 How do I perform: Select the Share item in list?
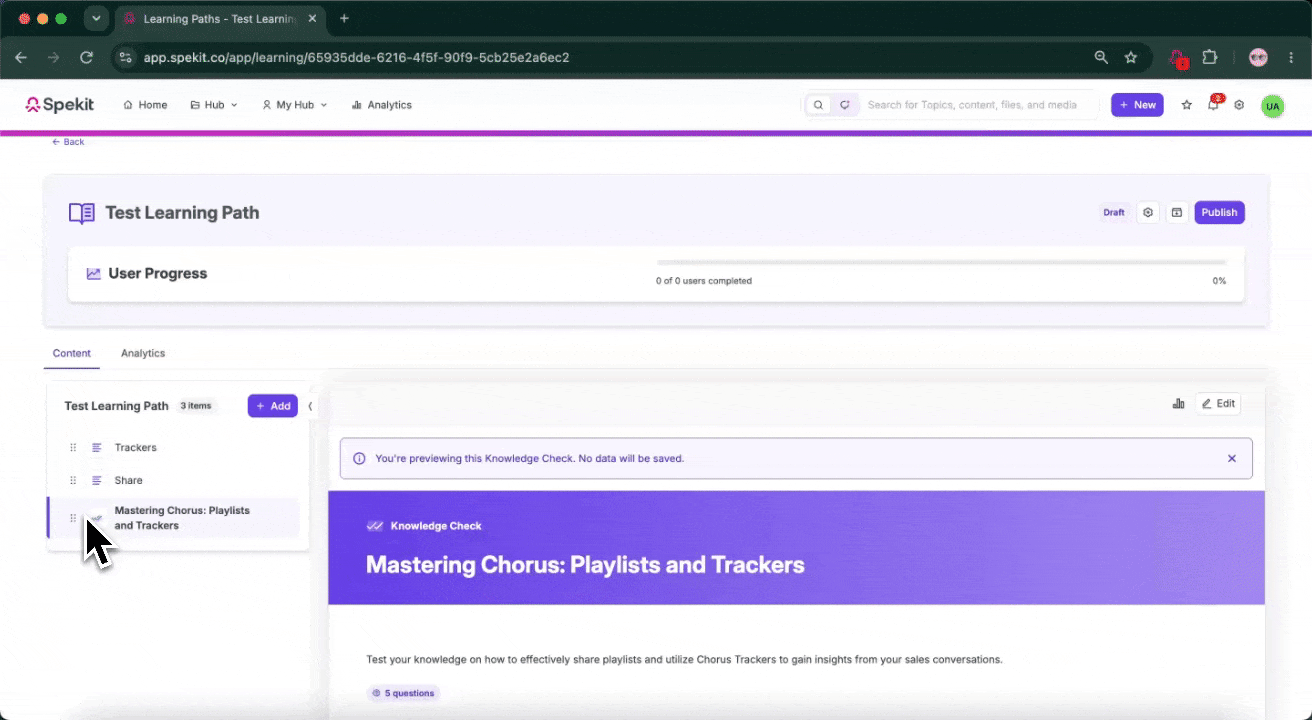(x=173, y=480)
